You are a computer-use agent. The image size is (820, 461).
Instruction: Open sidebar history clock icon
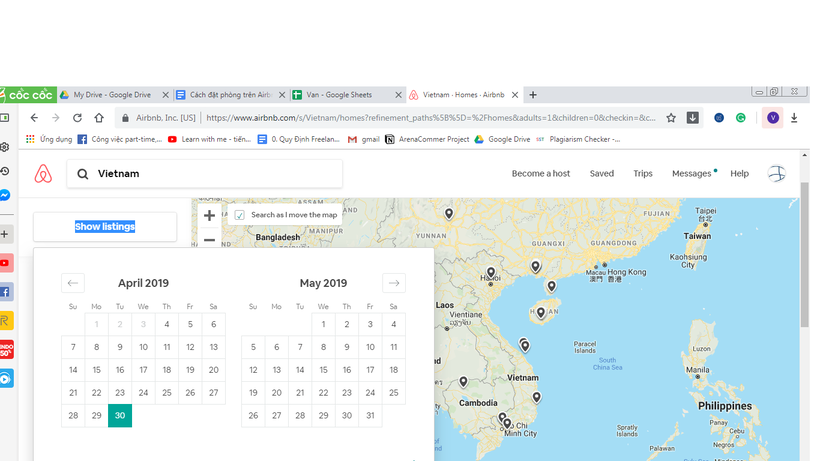5,171
